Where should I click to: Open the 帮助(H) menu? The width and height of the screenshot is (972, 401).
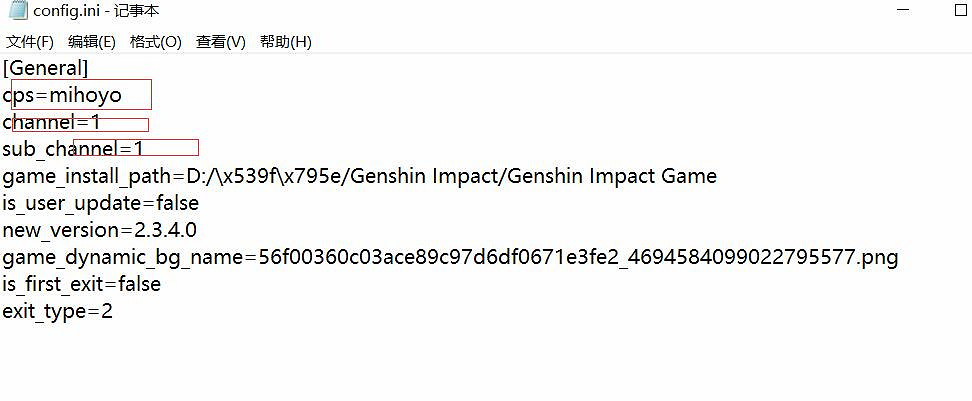(x=285, y=42)
